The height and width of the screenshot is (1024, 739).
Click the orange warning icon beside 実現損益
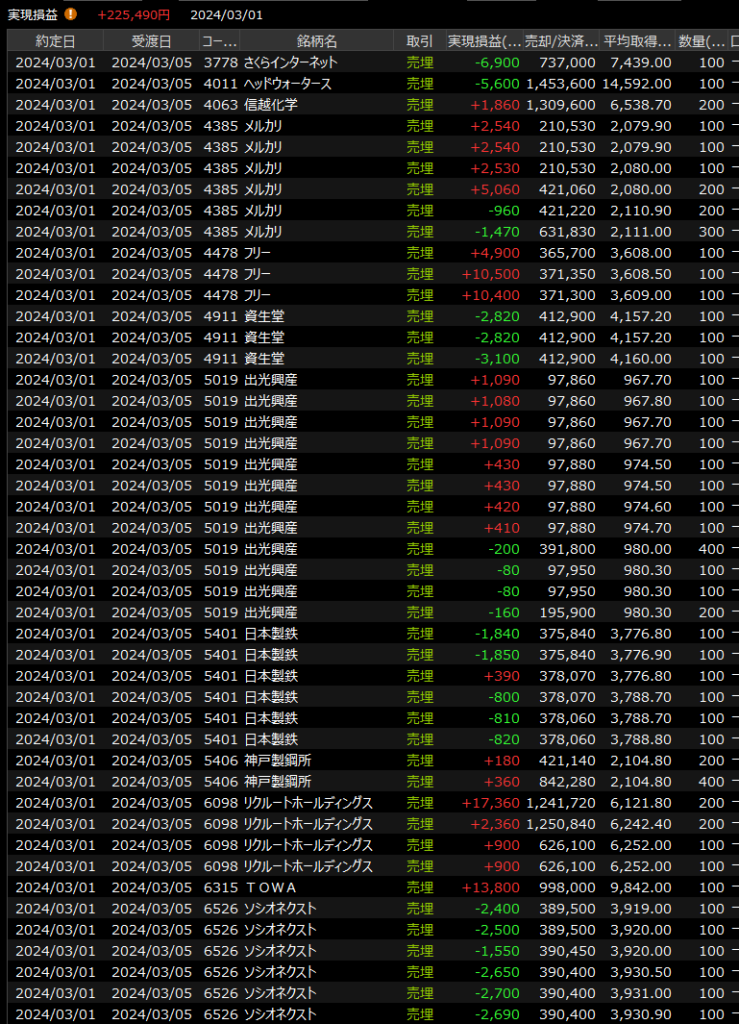[x=70, y=14]
